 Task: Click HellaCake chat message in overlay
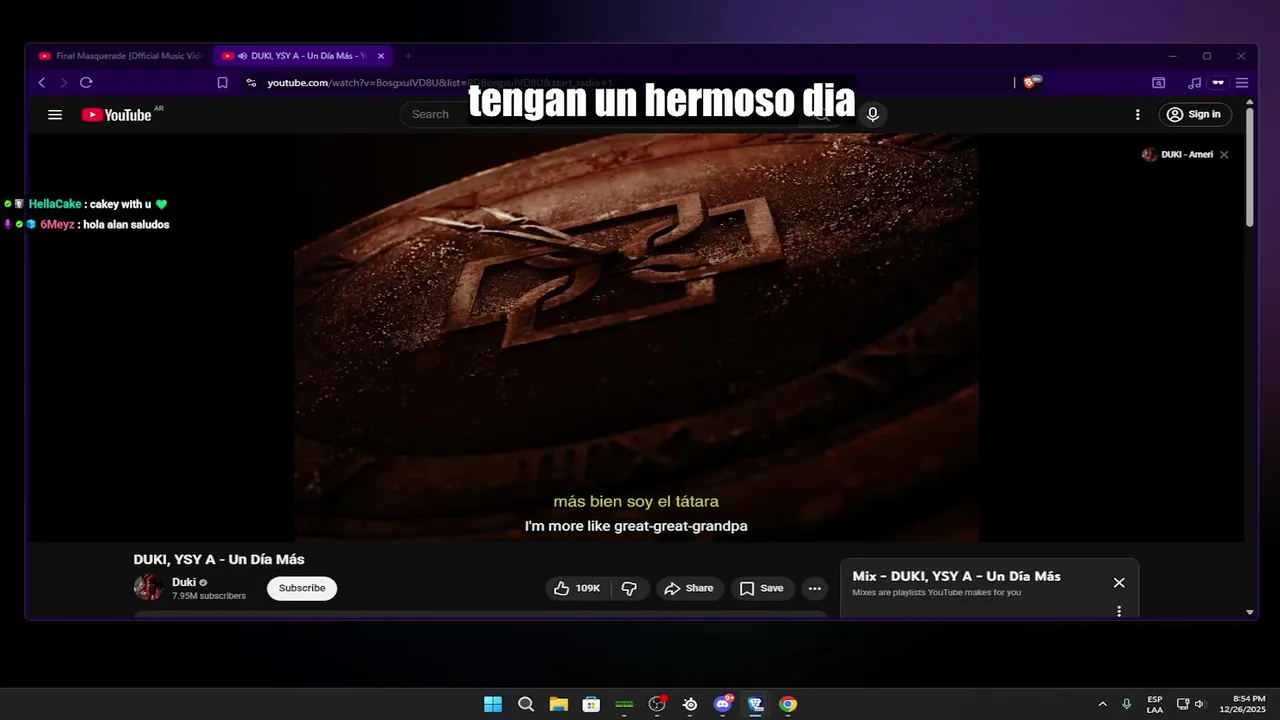(x=86, y=204)
